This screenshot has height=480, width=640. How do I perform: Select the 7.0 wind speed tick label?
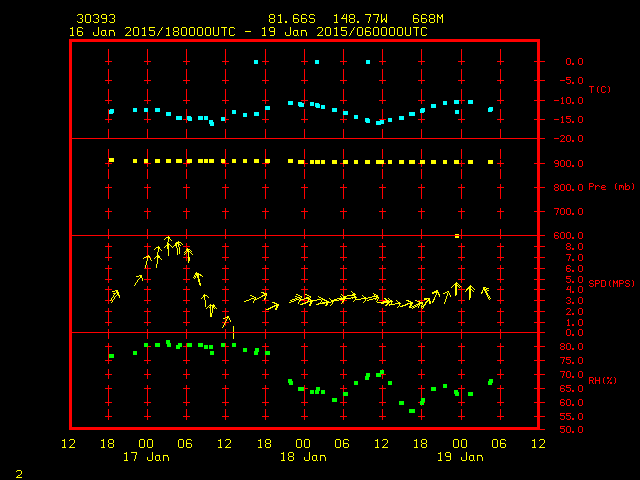point(574,258)
